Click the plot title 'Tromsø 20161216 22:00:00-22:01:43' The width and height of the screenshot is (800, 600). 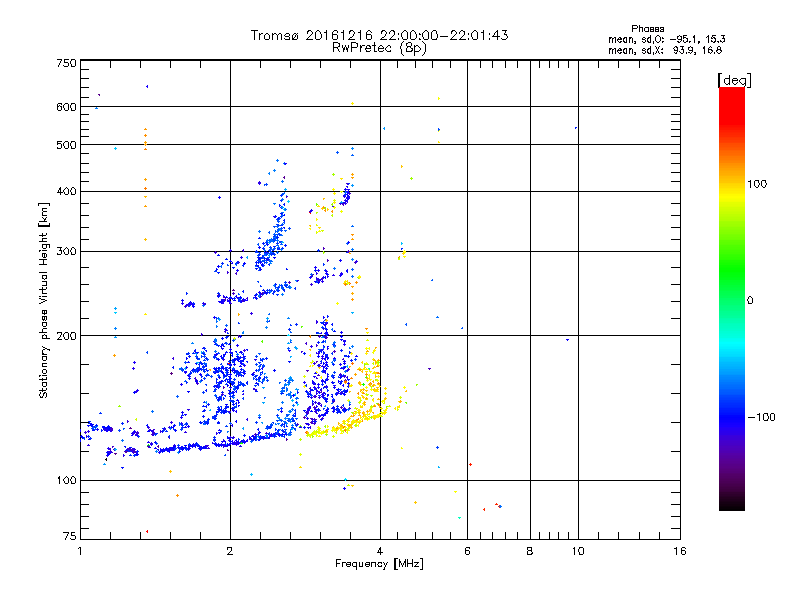[379, 35]
